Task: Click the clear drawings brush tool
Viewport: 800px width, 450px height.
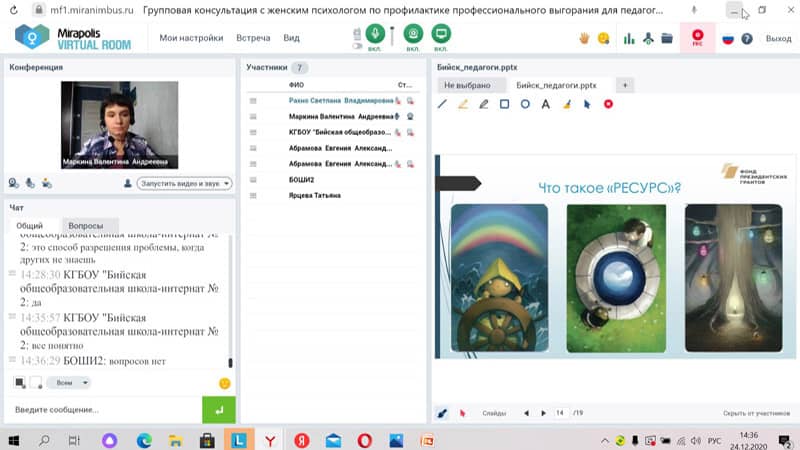Action: coord(567,104)
